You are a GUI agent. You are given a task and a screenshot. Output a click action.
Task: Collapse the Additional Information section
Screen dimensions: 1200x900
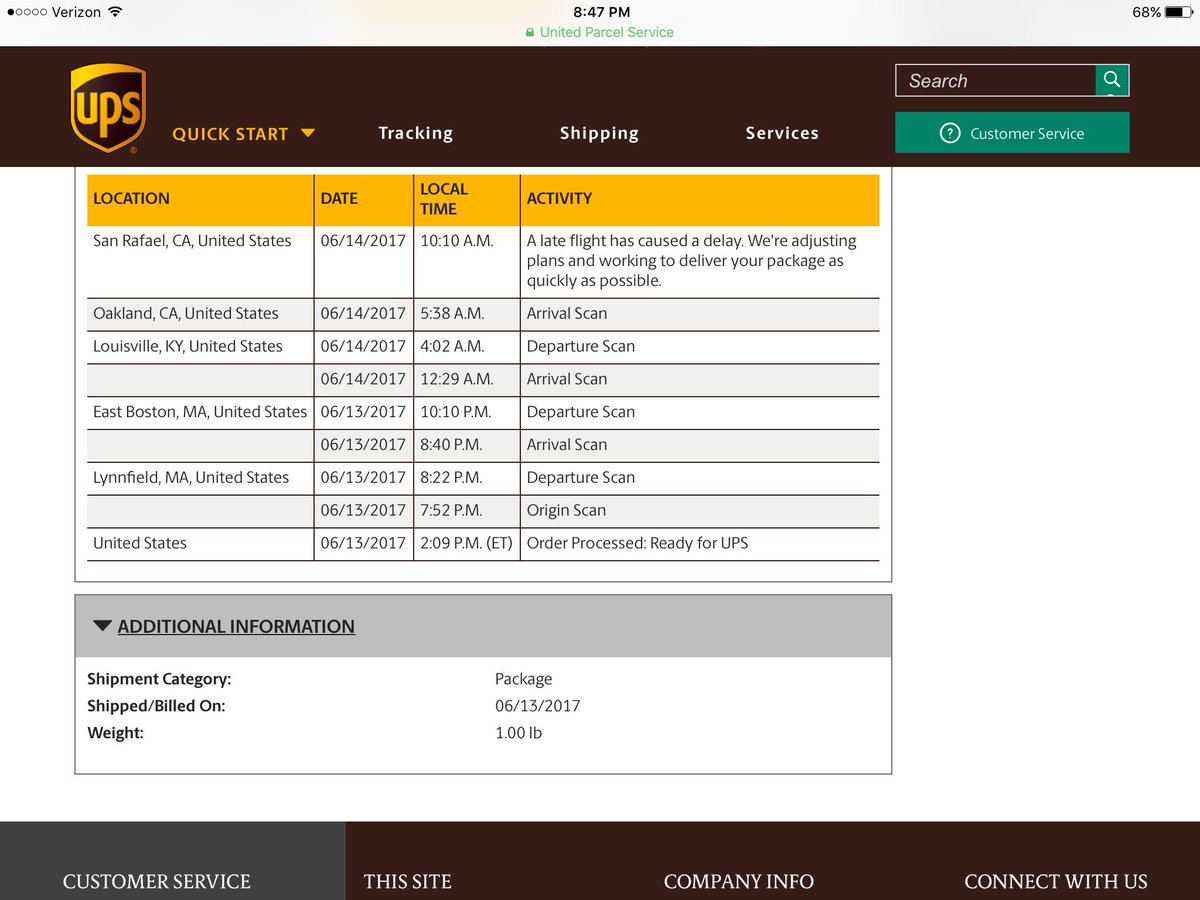(x=102, y=626)
